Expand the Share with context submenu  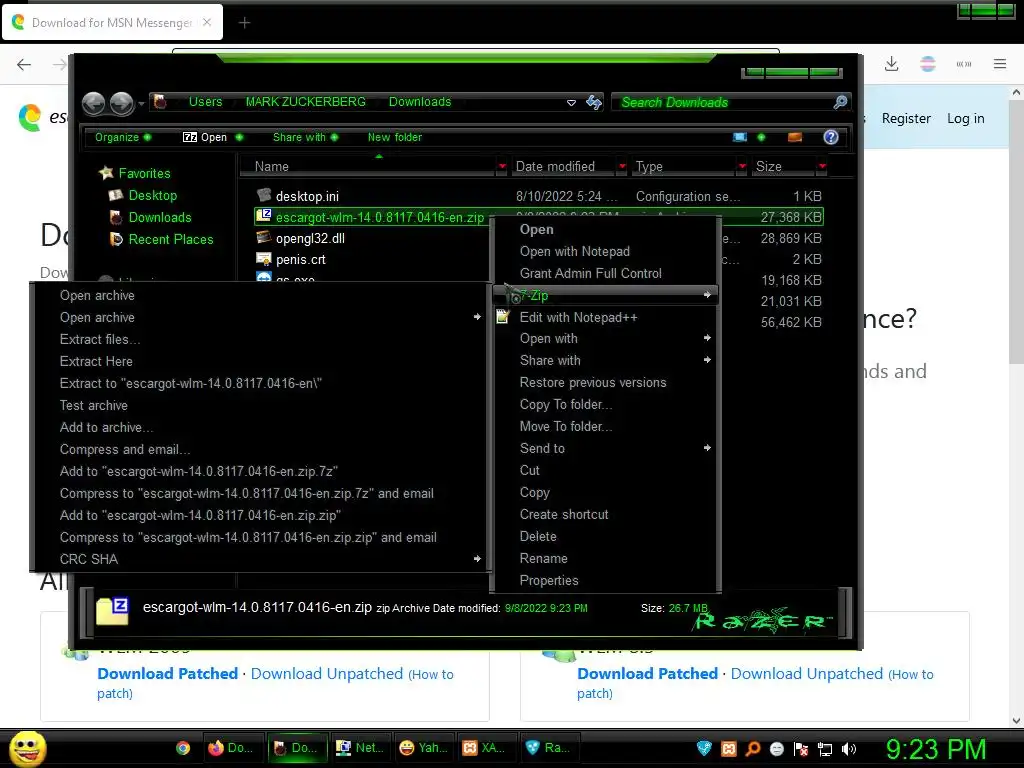coord(605,360)
